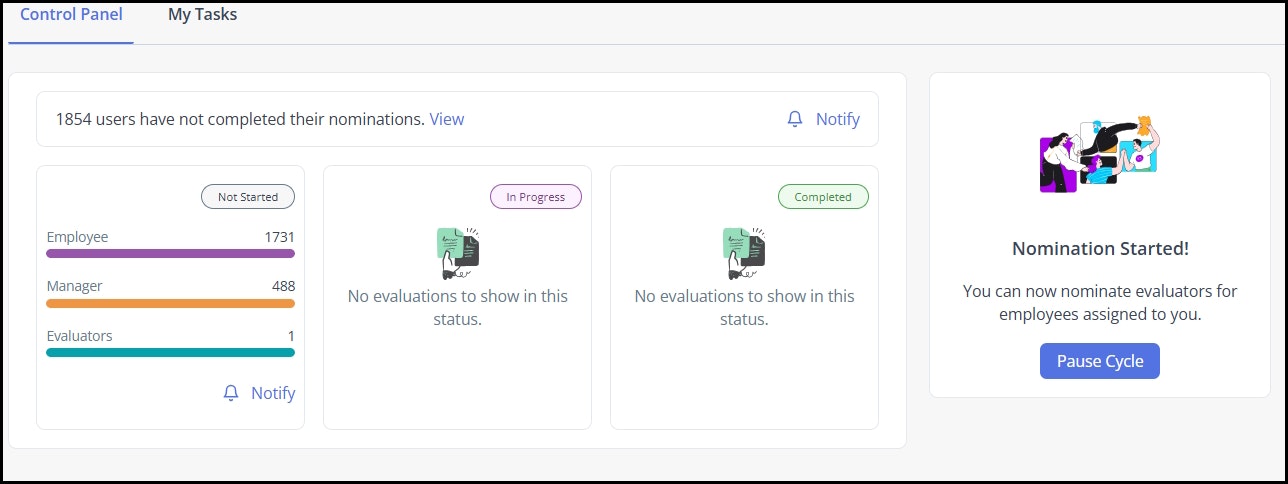Open View link for incomplete nominations
1288x484 pixels.
click(x=447, y=119)
